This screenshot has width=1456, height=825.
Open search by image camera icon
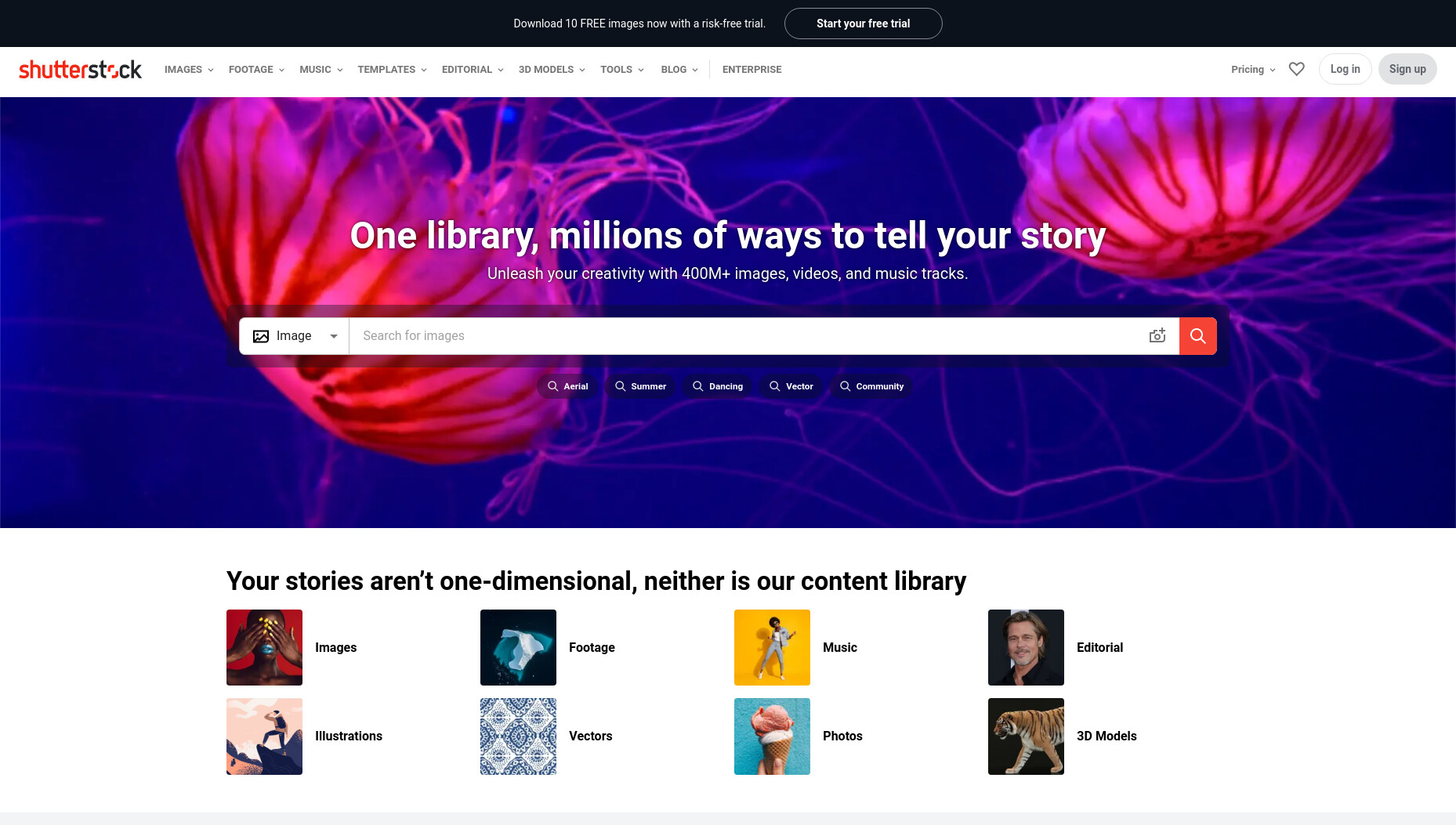[1157, 336]
